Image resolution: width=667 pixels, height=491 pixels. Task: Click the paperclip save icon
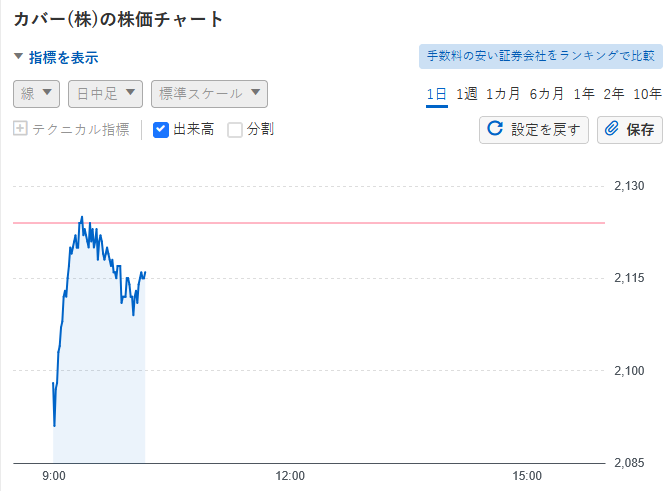pyautogui.click(x=613, y=129)
